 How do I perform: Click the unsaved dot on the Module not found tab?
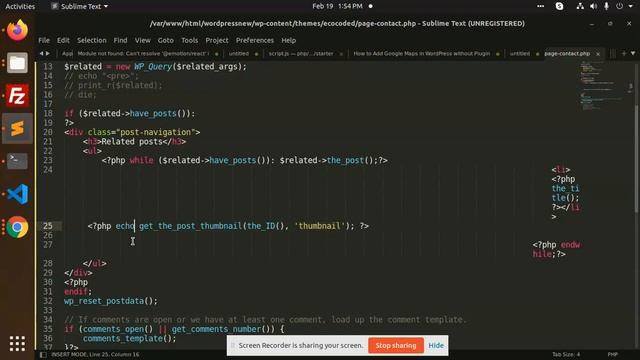(216, 54)
